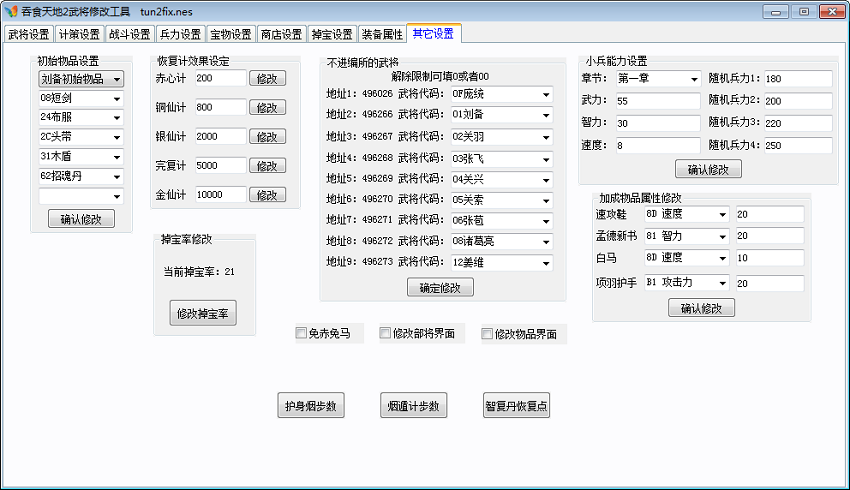The width and height of the screenshot is (850, 490).
Task: Select the 装备属性 tab
Action: [382, 34]
